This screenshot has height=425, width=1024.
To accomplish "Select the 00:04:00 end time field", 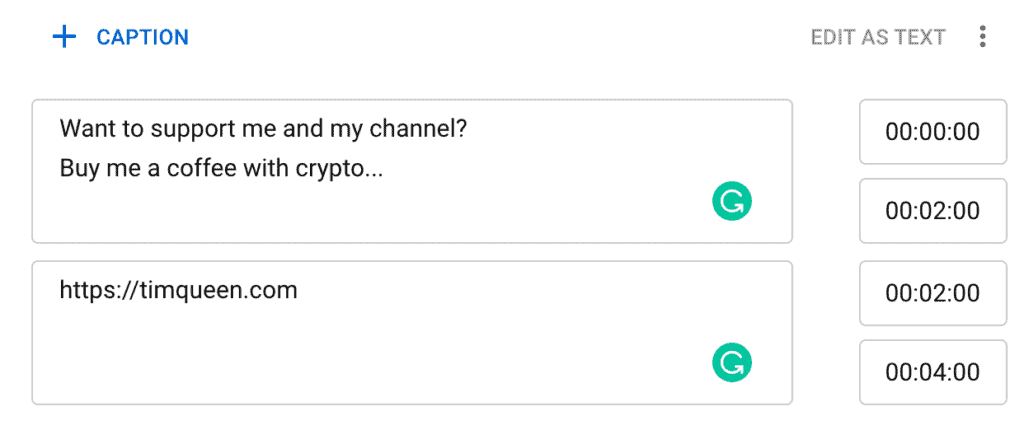I will pos(932,373).
